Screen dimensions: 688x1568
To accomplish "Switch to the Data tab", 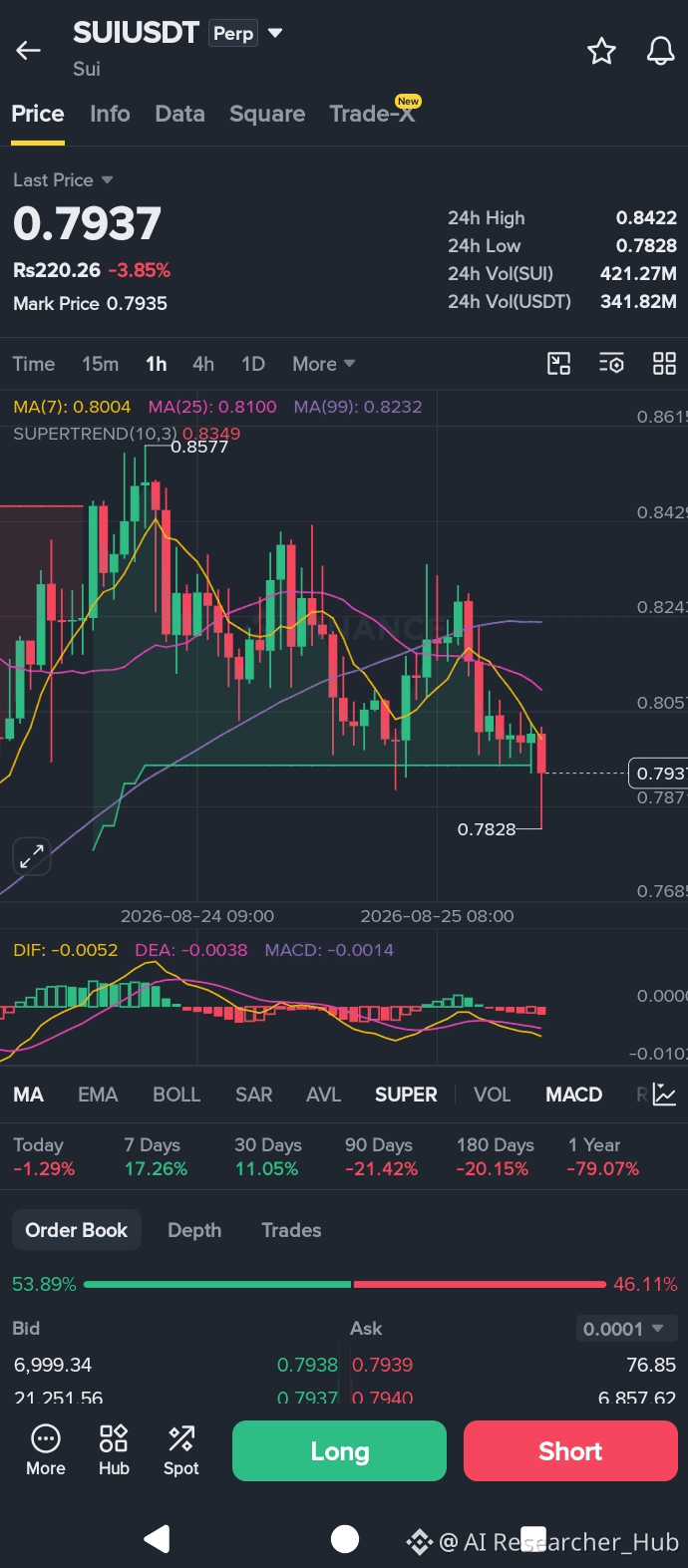I will pyautogui.click(x=179, y=114).
